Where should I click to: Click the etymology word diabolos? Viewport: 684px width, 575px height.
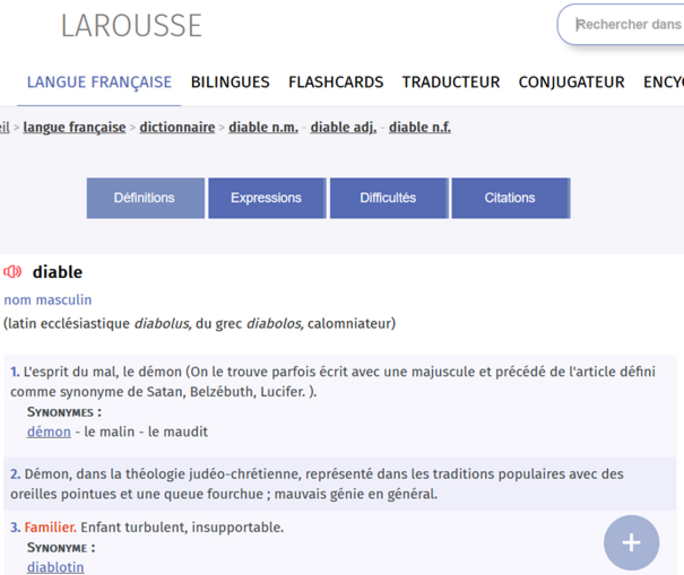pyautogui.click(x=274, y=324)
